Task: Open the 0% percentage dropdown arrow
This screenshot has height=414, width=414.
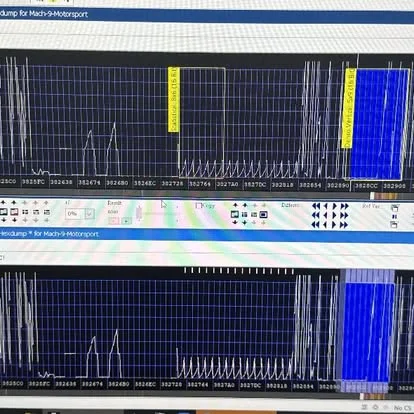Action: coord(89,213)
